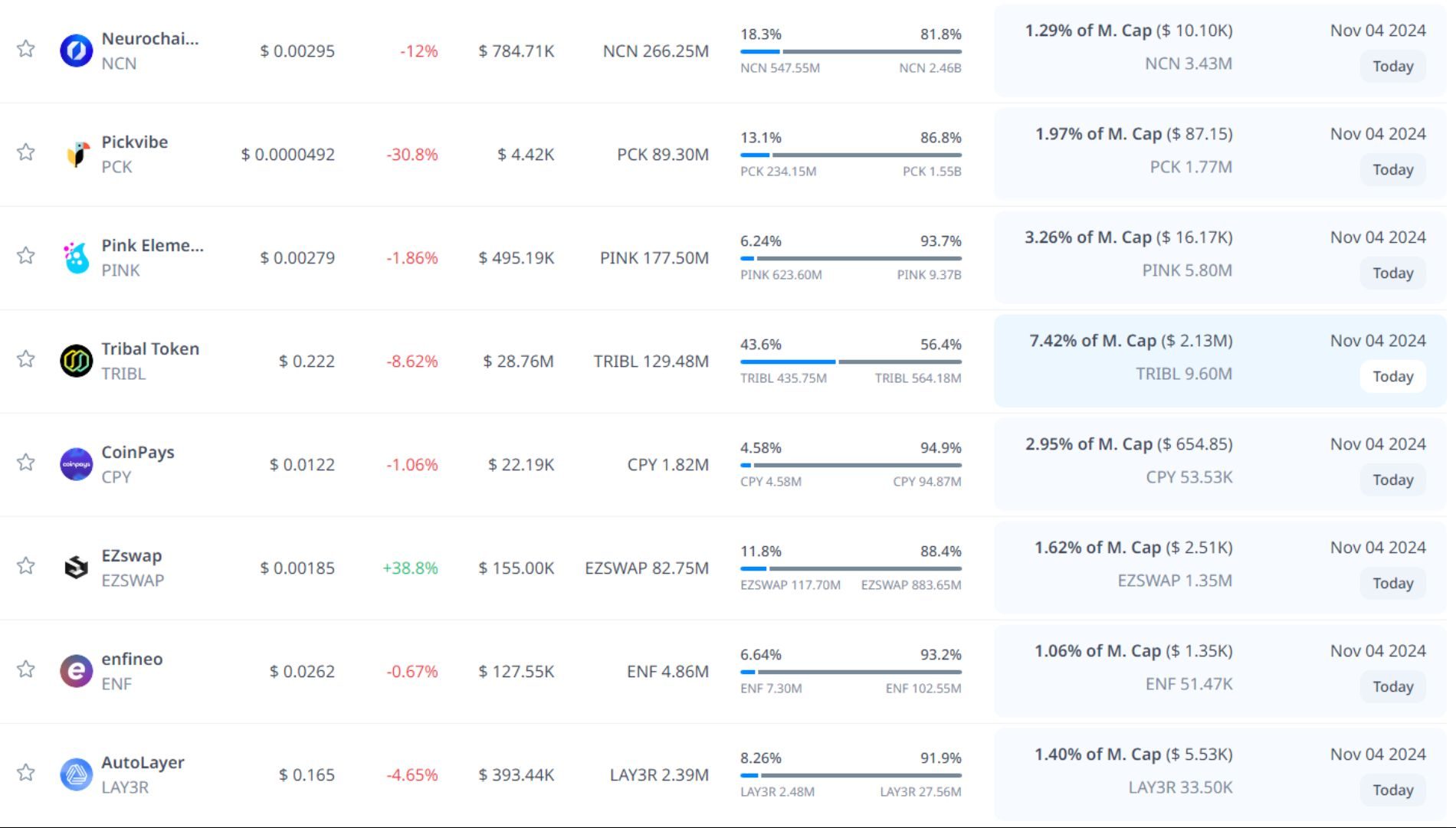This screenshot has height=828, width=1456.
Task: Click Pink Element's unlock progress bar
Action: (x=851, y=258)
